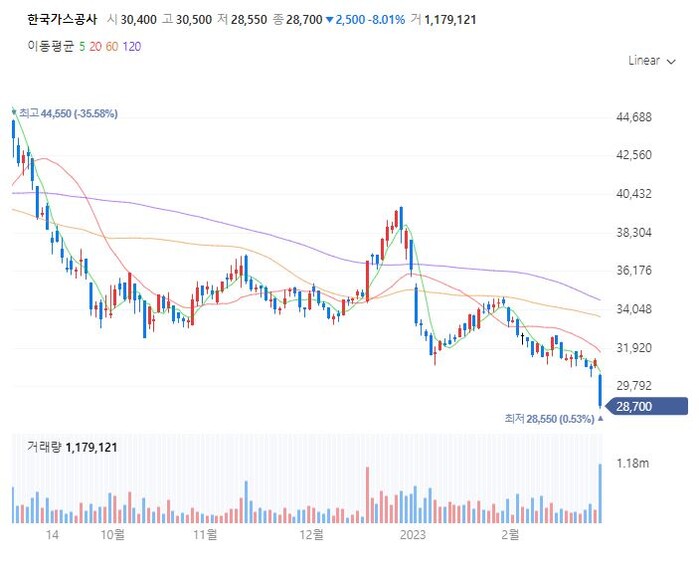Toggle the 60-day moving average line
Image resolution: width=699 pixels, height=566 pixels.
pos(110,46)
